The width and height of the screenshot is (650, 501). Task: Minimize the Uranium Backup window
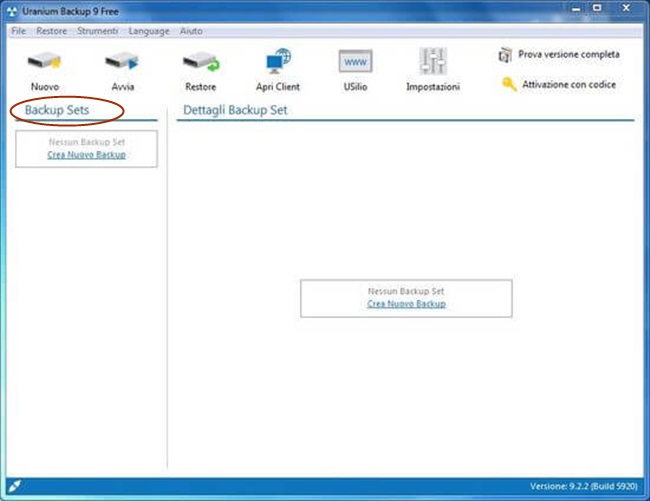(x=576, y=8)
